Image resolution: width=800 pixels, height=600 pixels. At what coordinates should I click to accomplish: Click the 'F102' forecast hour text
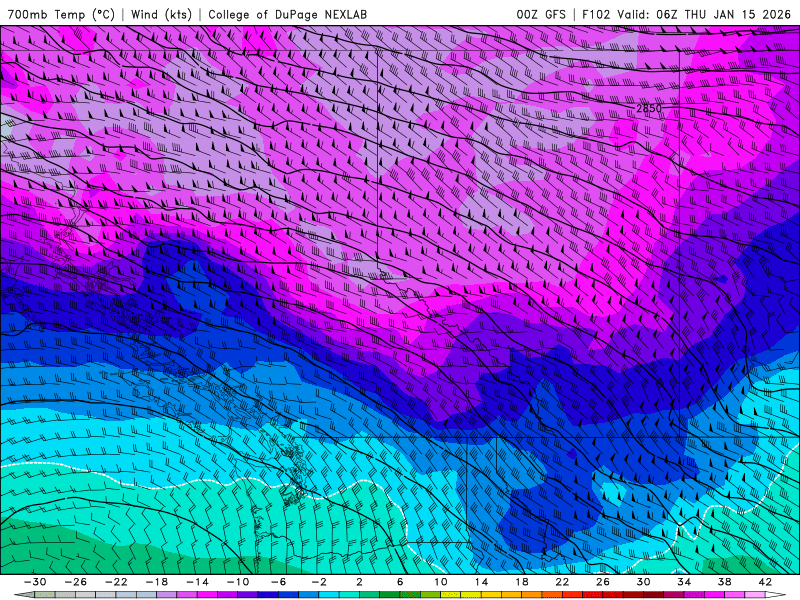(x=596, y=14)
